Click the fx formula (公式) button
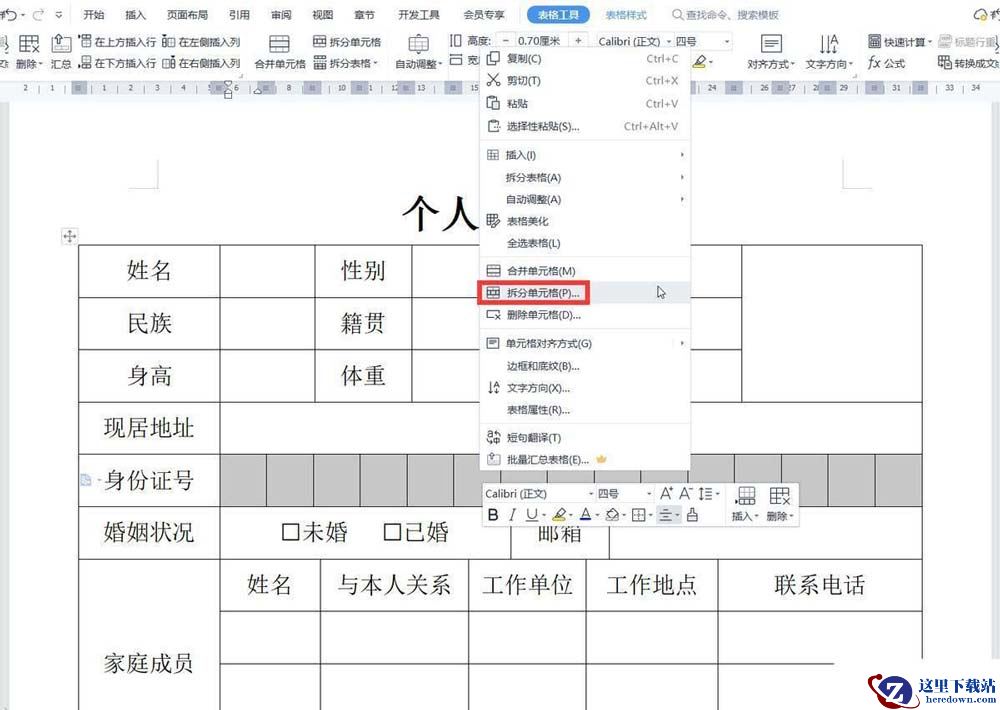Screen dimensions: 1000x710 pyautogui.click(x=886, y=63)
